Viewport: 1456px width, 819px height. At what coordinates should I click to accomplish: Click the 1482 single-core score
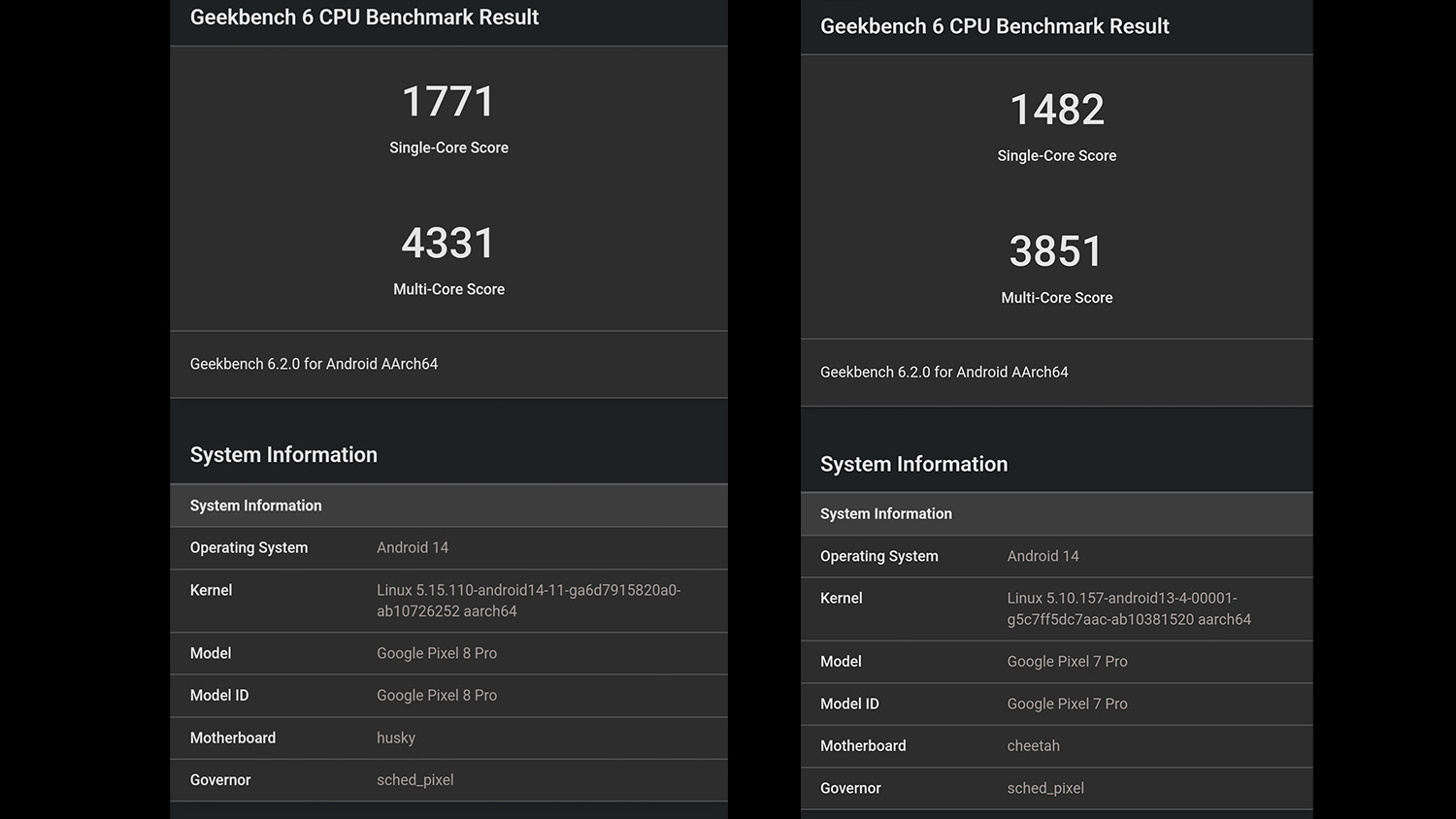click(1057, 110)
